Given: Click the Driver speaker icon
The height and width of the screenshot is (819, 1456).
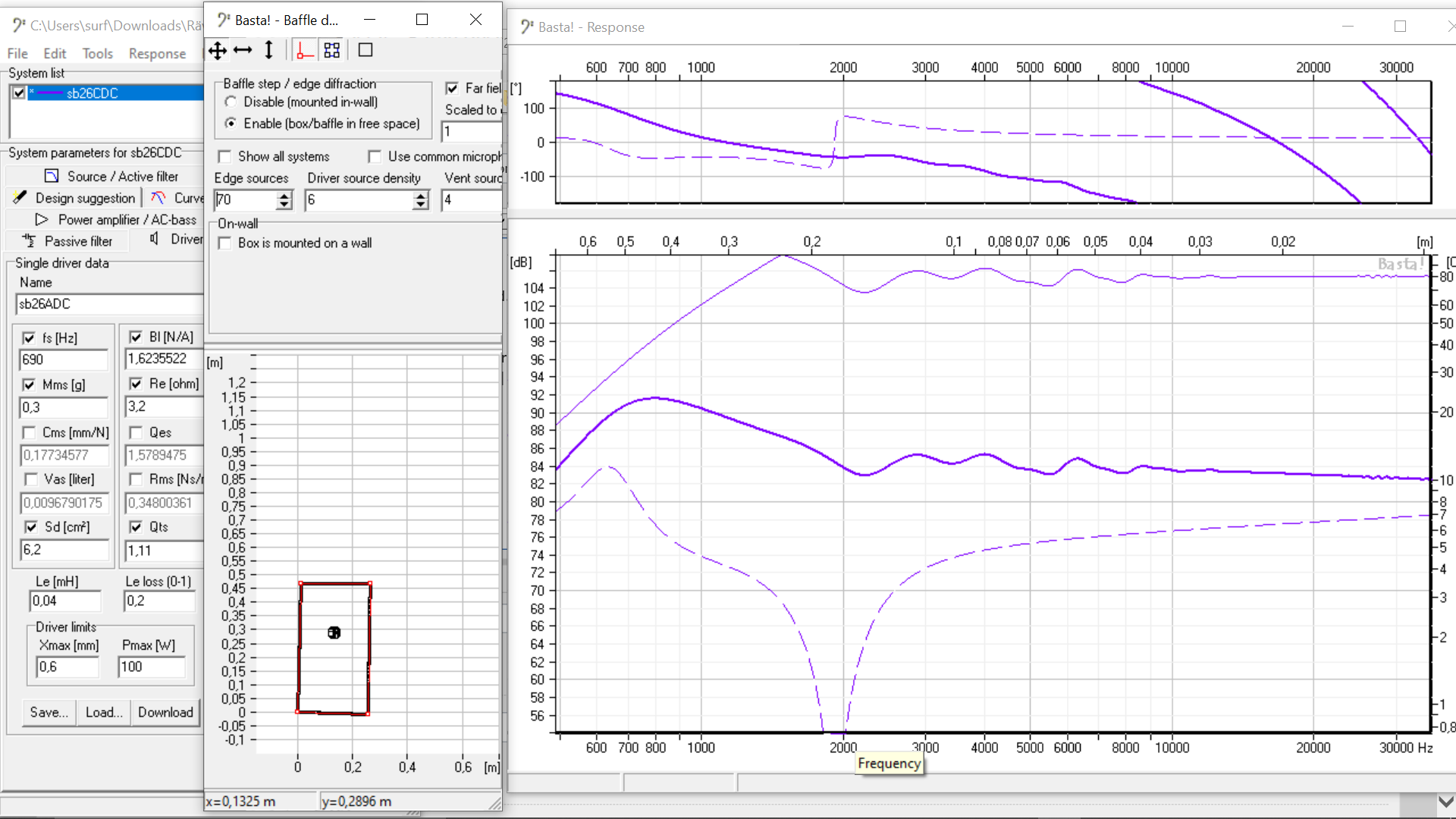Looking at the screenshot, I should coord(155,239).
